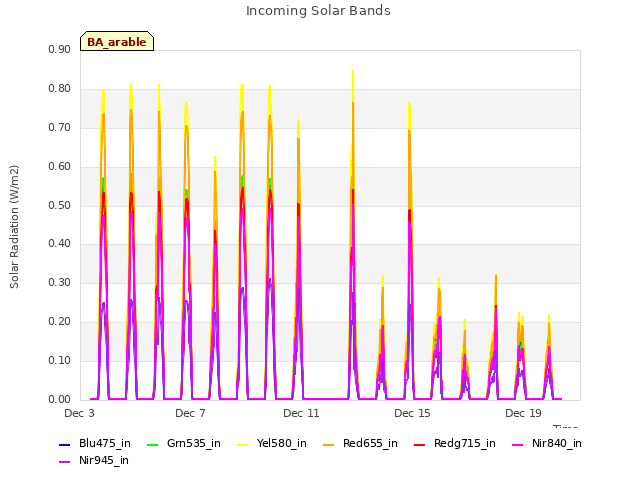
Task: Click the purple Nir945_in color marker
Action: (64, 462)
